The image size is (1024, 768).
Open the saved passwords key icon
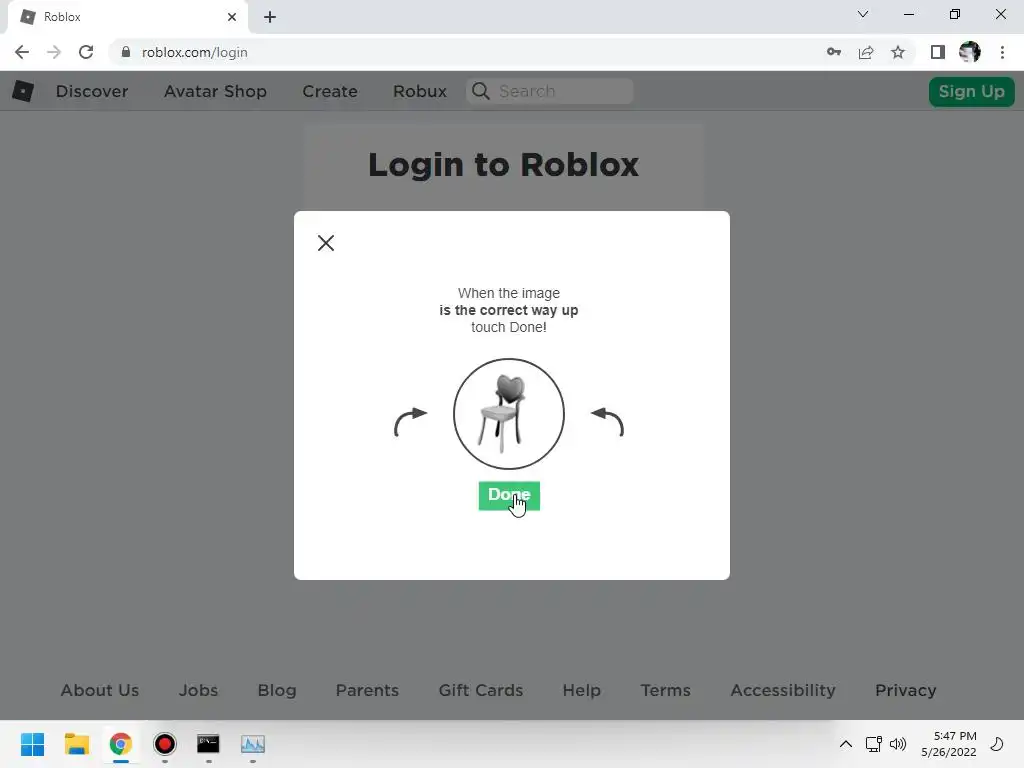[833, 52]
